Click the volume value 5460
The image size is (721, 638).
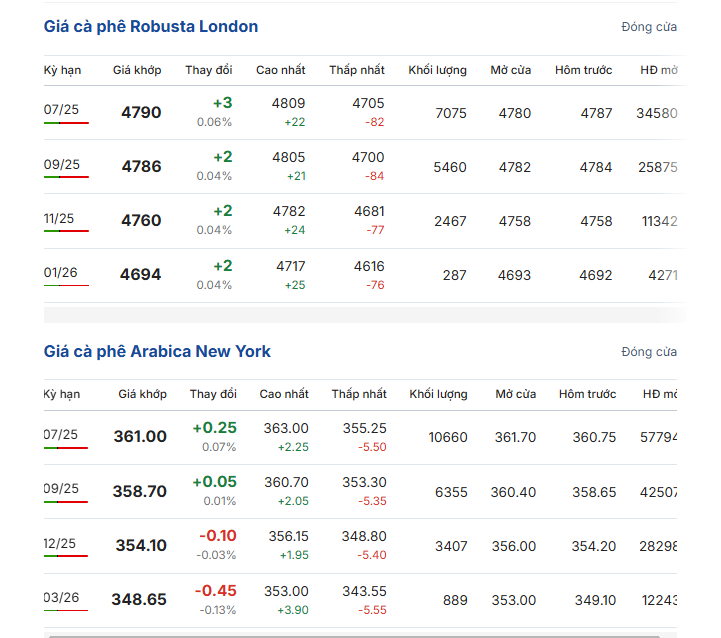pos(450,167)
